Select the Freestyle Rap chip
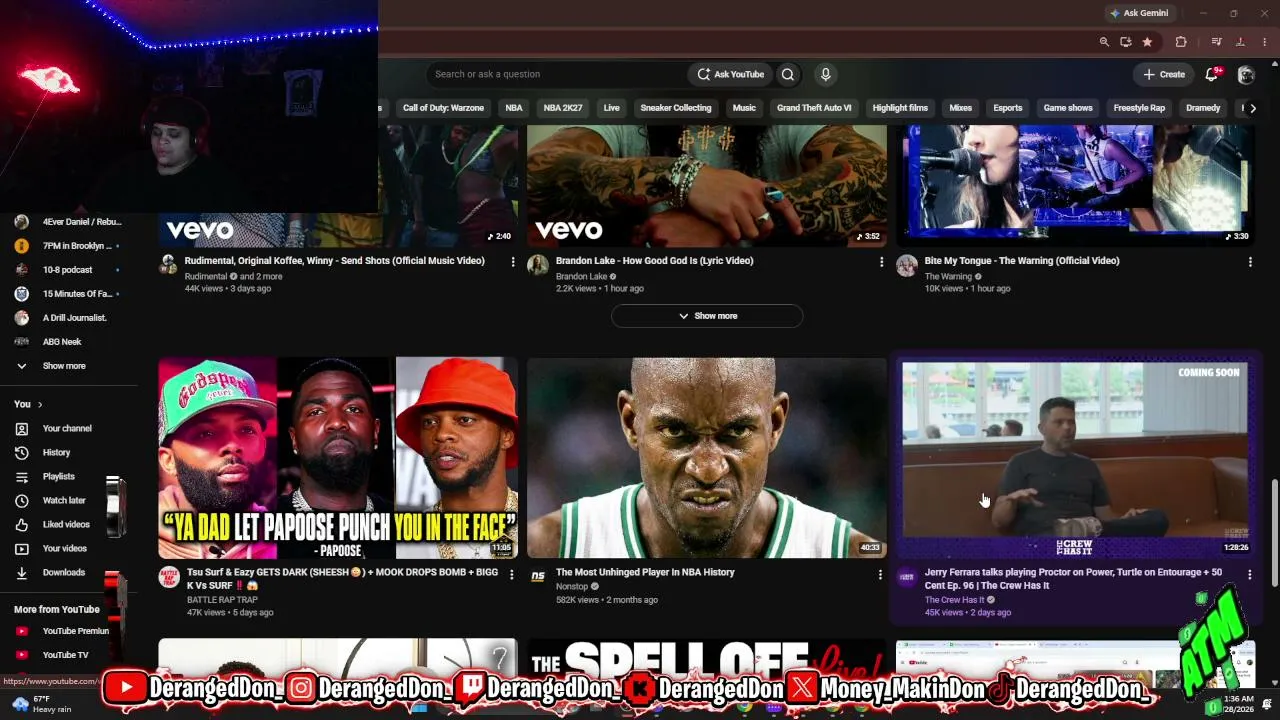1280x720 pixels. [1139, 108]
